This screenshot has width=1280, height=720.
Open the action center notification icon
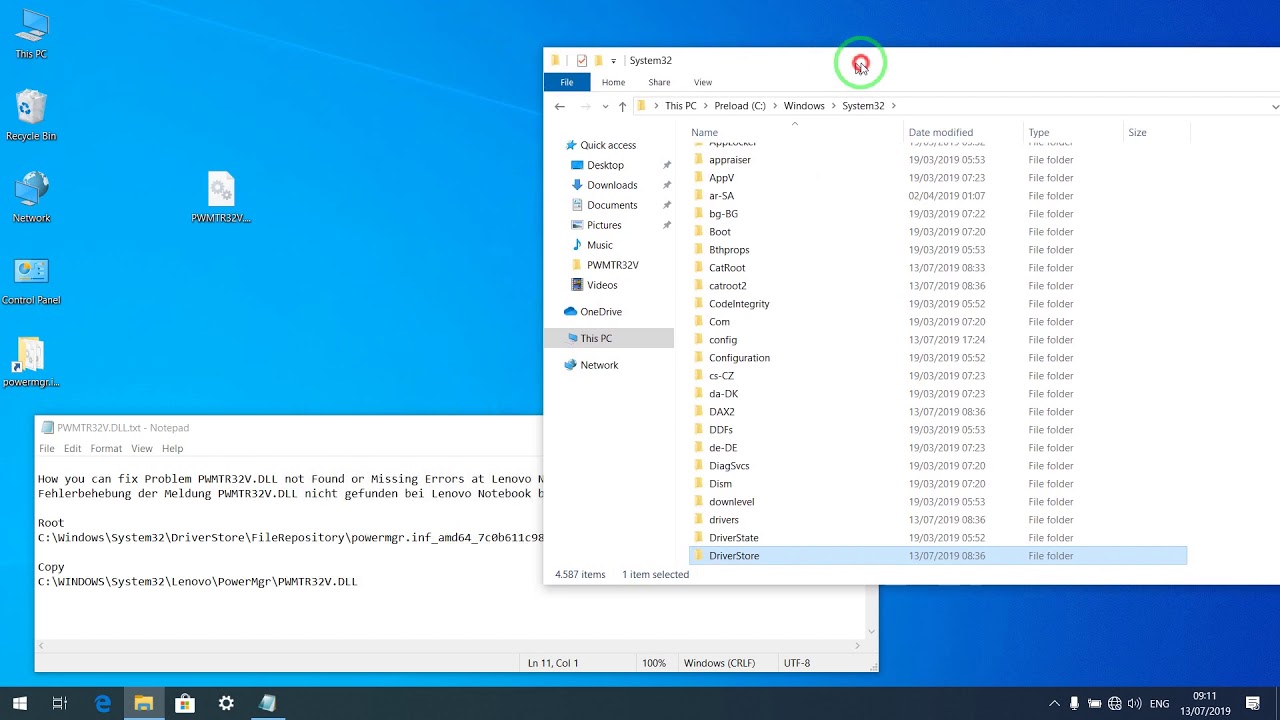coord(1252,704)
